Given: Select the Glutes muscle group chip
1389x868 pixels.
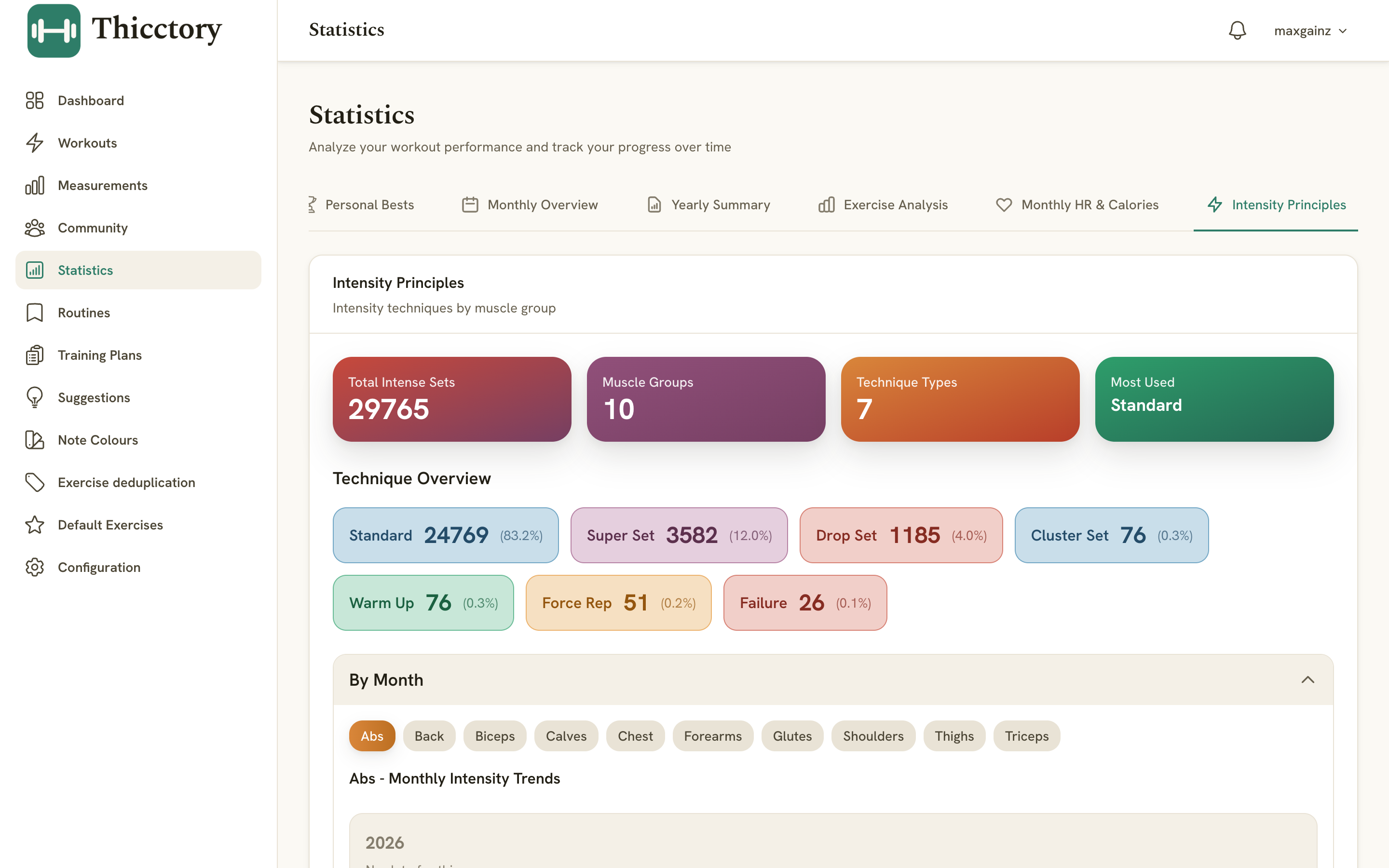Looking at the screenshot, I should [792, 736].
